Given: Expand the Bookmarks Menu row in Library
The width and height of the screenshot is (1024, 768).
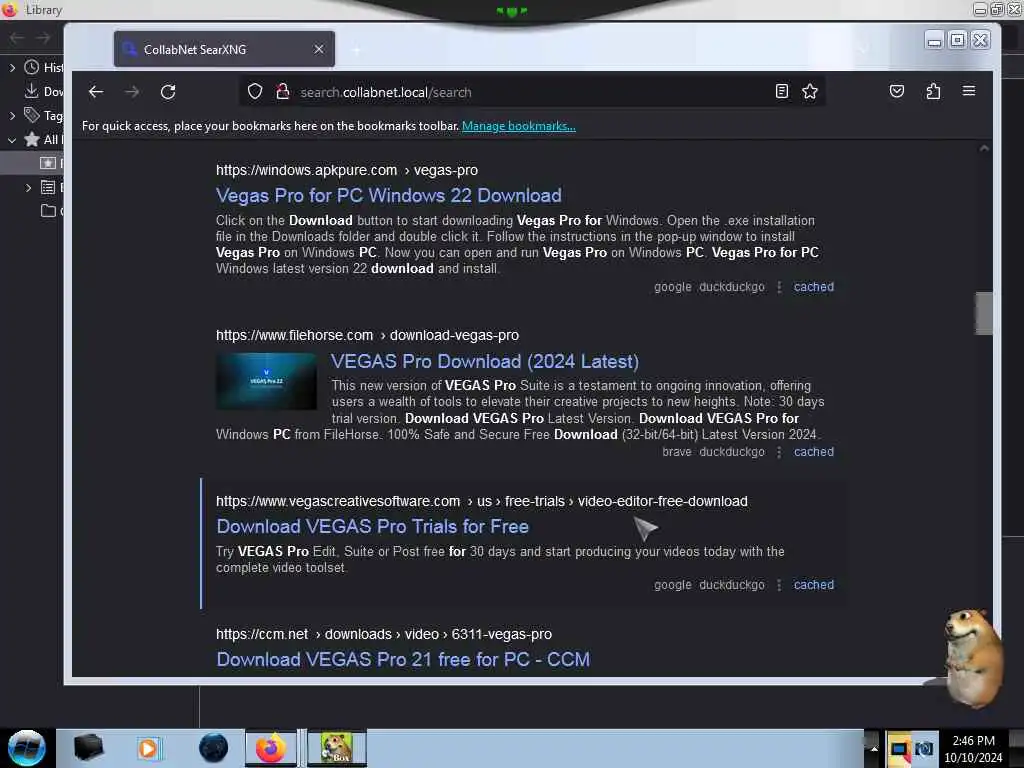Looking at the screenshot, I should pos(27,187).
